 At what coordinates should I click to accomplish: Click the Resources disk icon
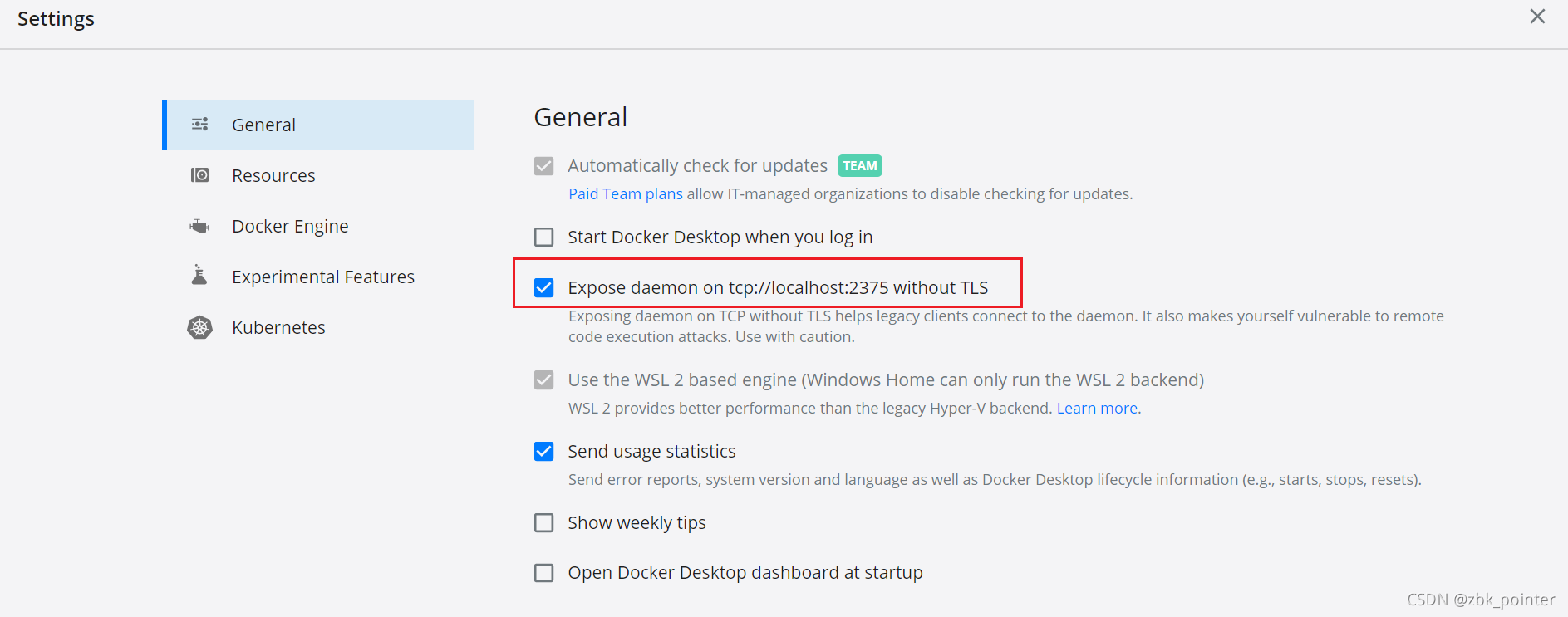[x=199, y=175]
